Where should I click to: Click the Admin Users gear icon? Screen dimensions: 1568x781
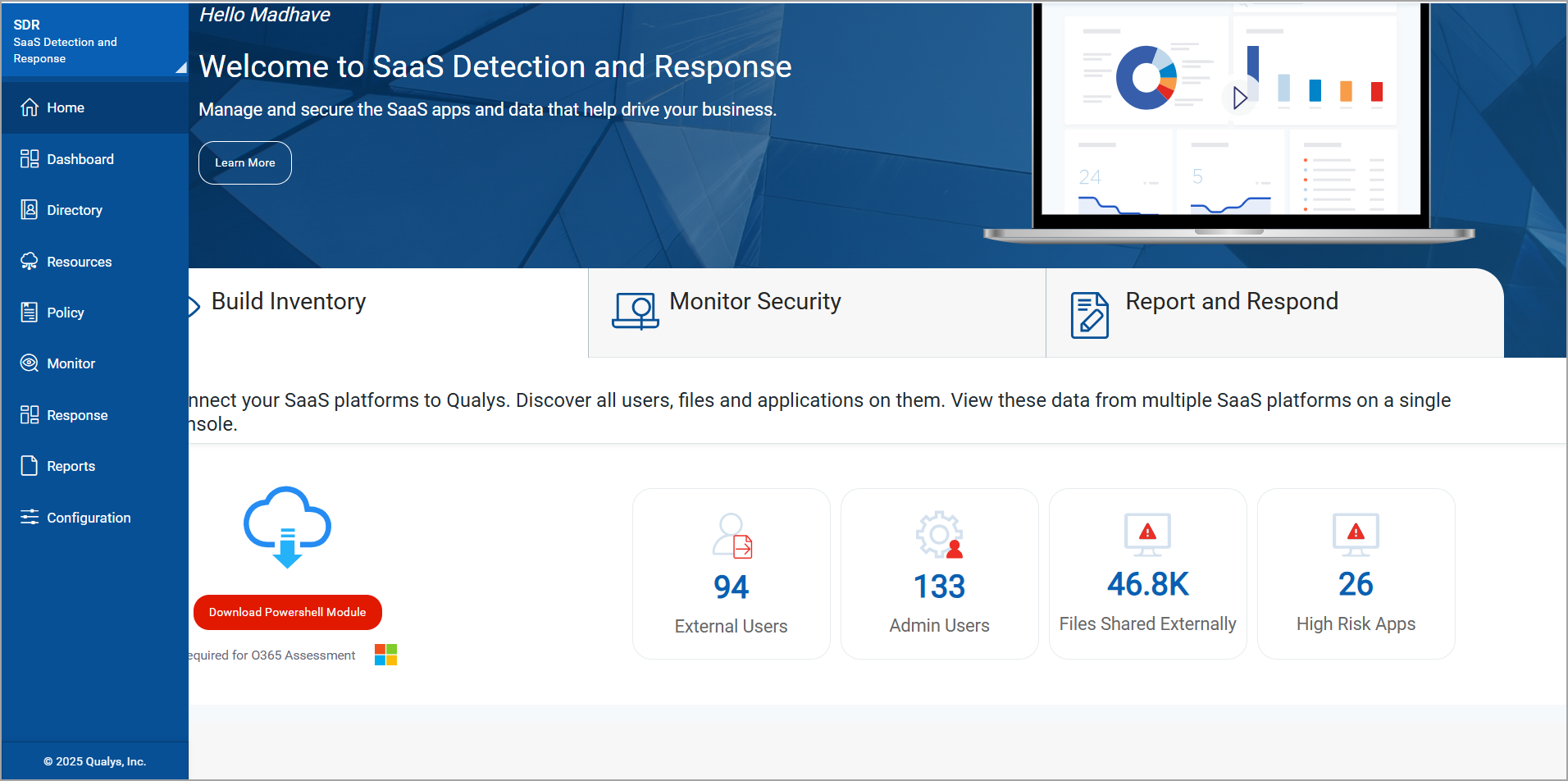click(x=940, y=535)
